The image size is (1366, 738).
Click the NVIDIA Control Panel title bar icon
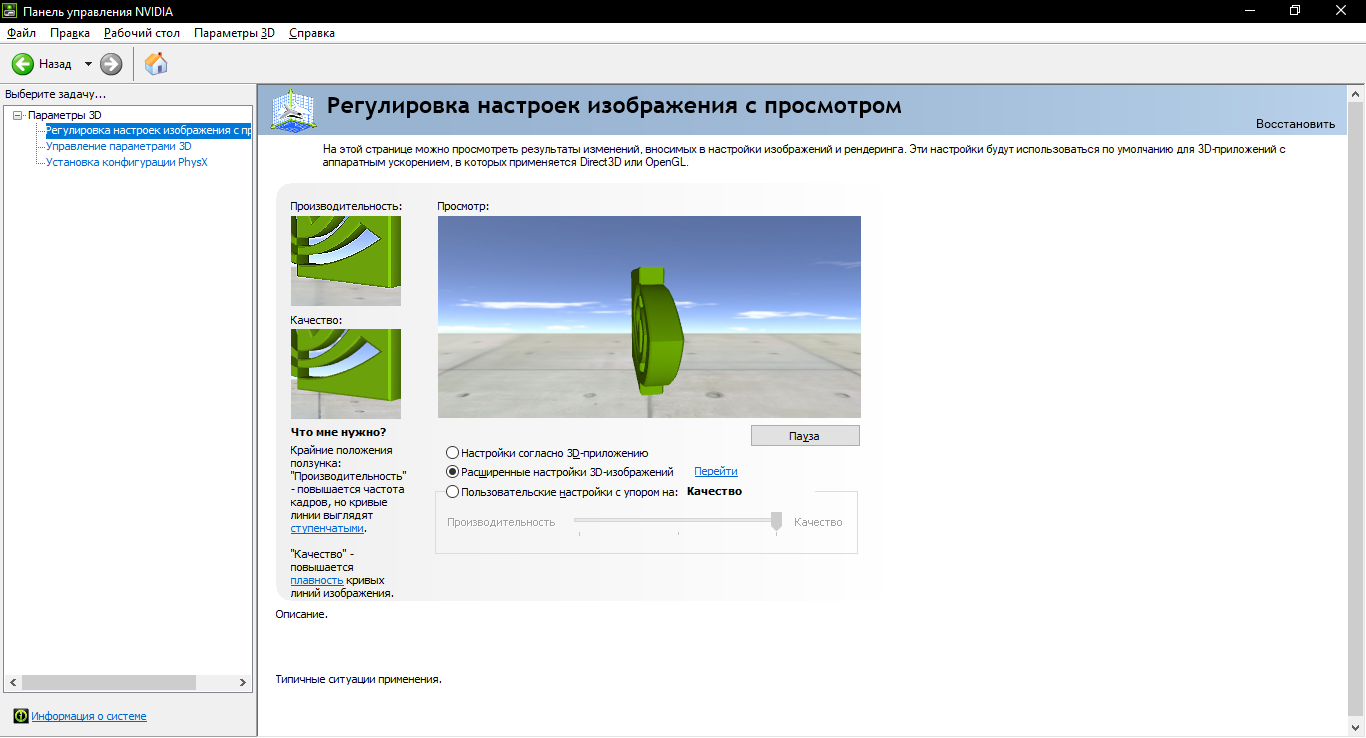point(10,10)
